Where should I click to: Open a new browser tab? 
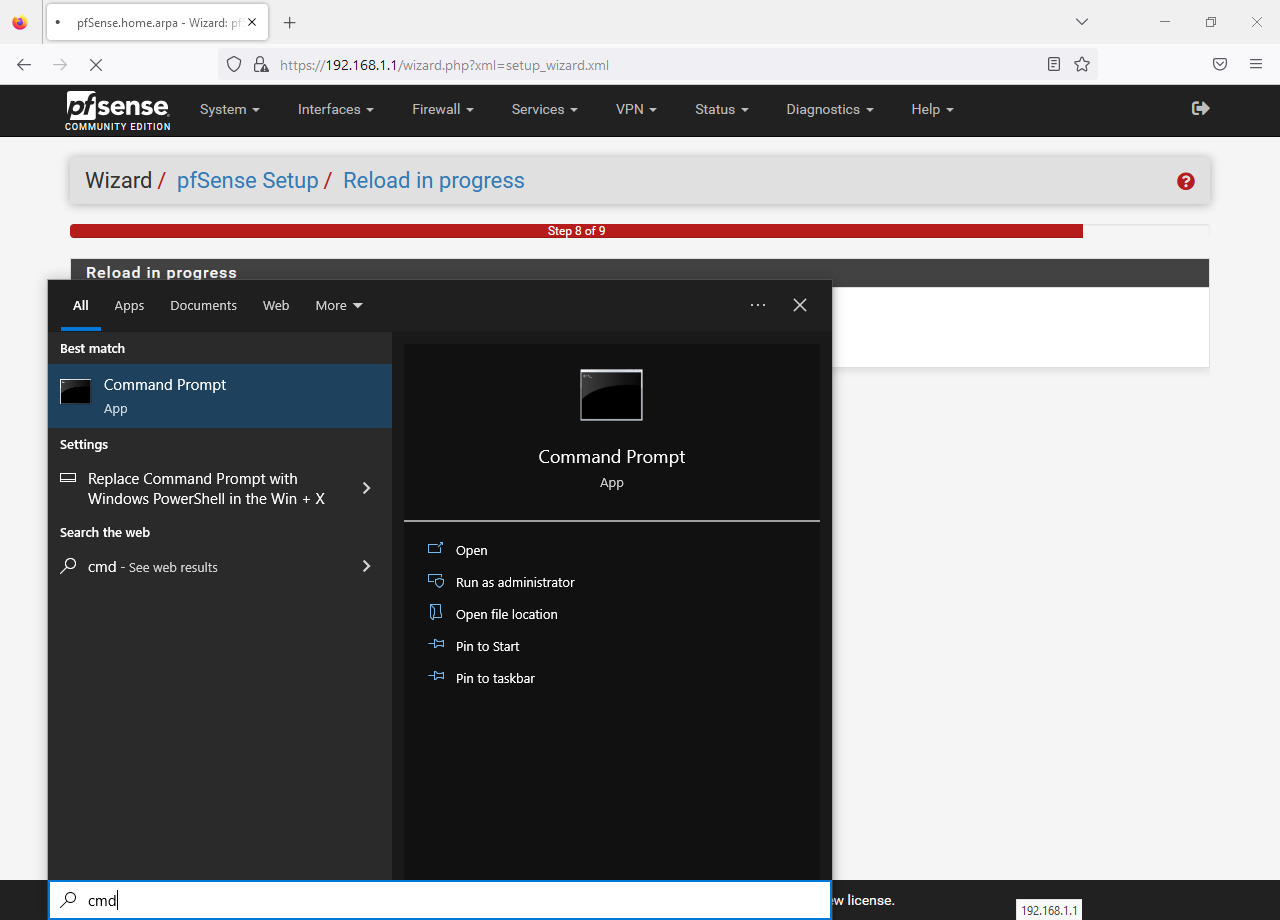coord(289,22)
